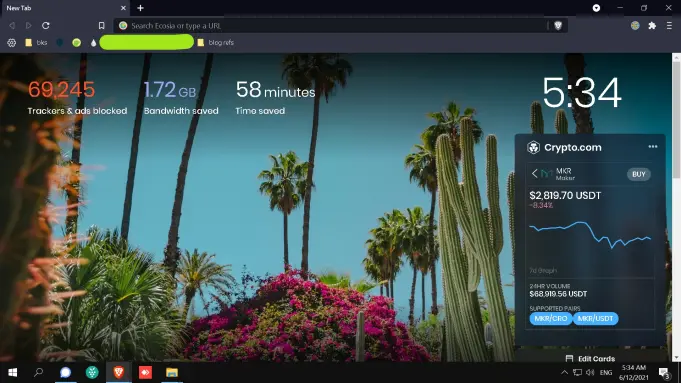681x383 pixels.
Task: Click the Crypto.com logo icon
Action: pos(533,148)
